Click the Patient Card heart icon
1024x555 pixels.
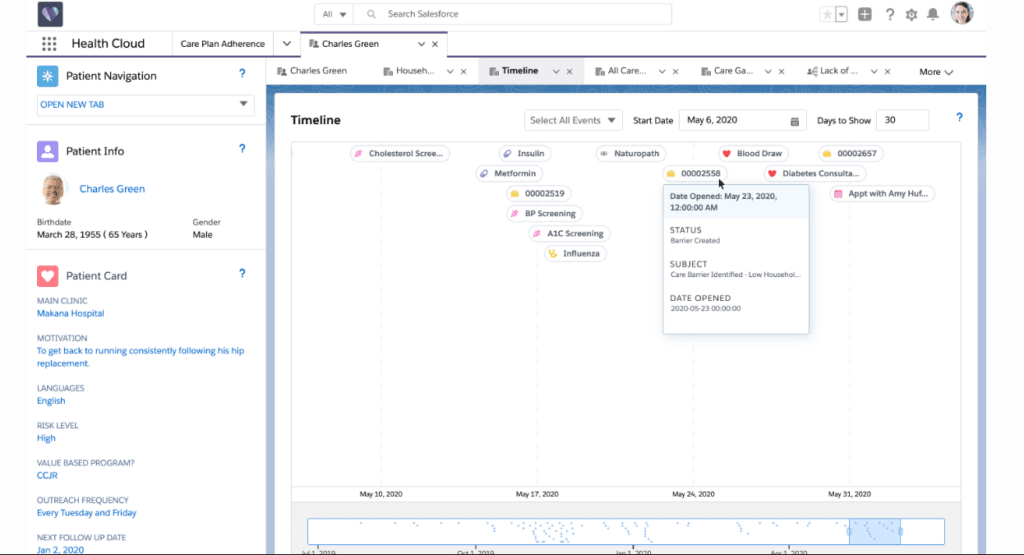pos(48,276)
